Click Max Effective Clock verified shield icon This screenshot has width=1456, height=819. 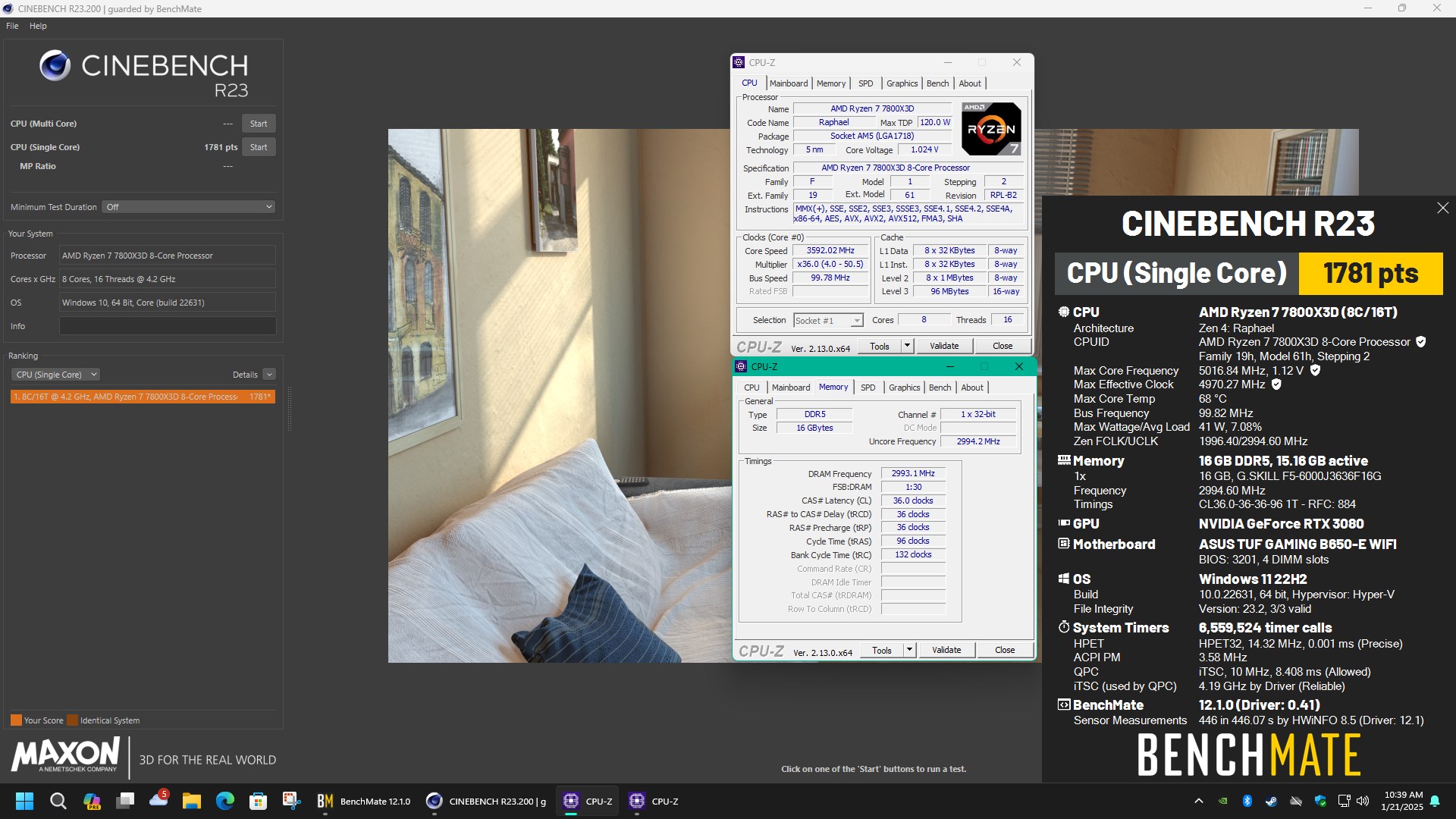tap(1276, 384)
